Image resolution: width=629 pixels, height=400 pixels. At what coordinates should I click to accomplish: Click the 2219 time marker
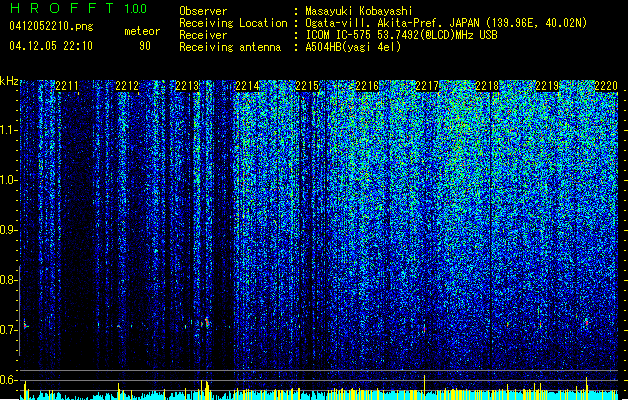(548, 86)
